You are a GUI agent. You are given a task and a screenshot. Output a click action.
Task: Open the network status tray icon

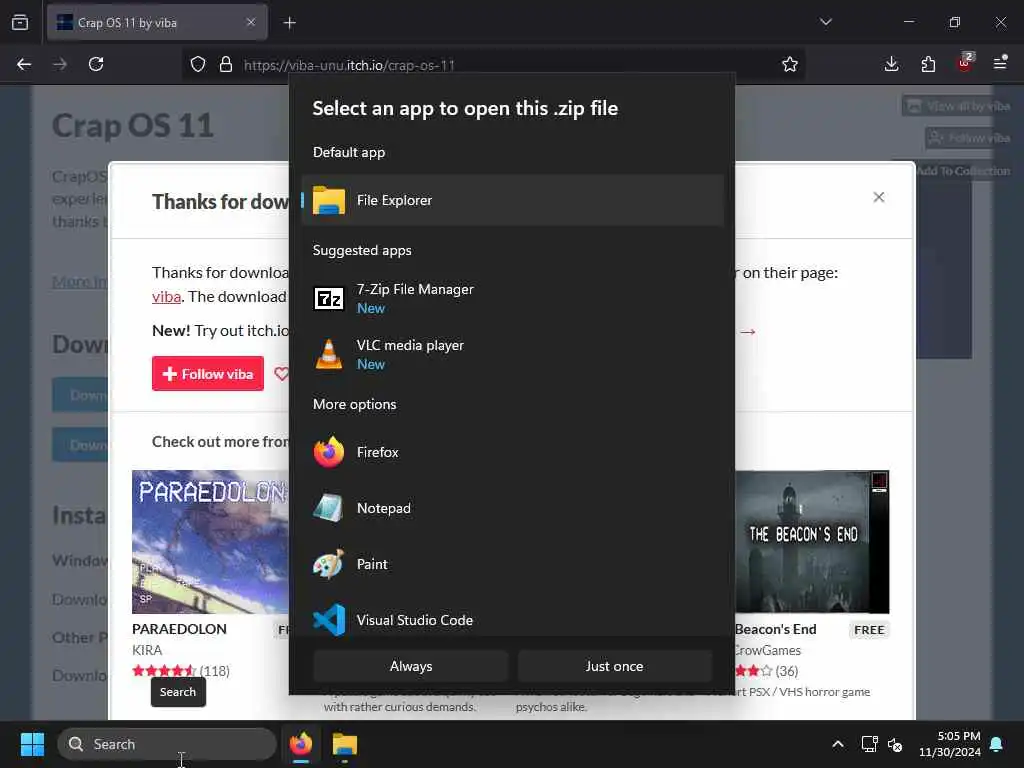pyautogui.click(x=869, y=744)
